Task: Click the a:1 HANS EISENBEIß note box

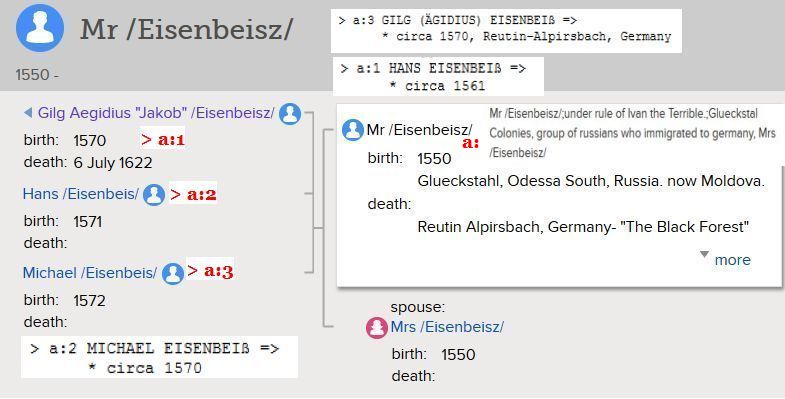Action: pyautogui.click(x=438, y=76)
